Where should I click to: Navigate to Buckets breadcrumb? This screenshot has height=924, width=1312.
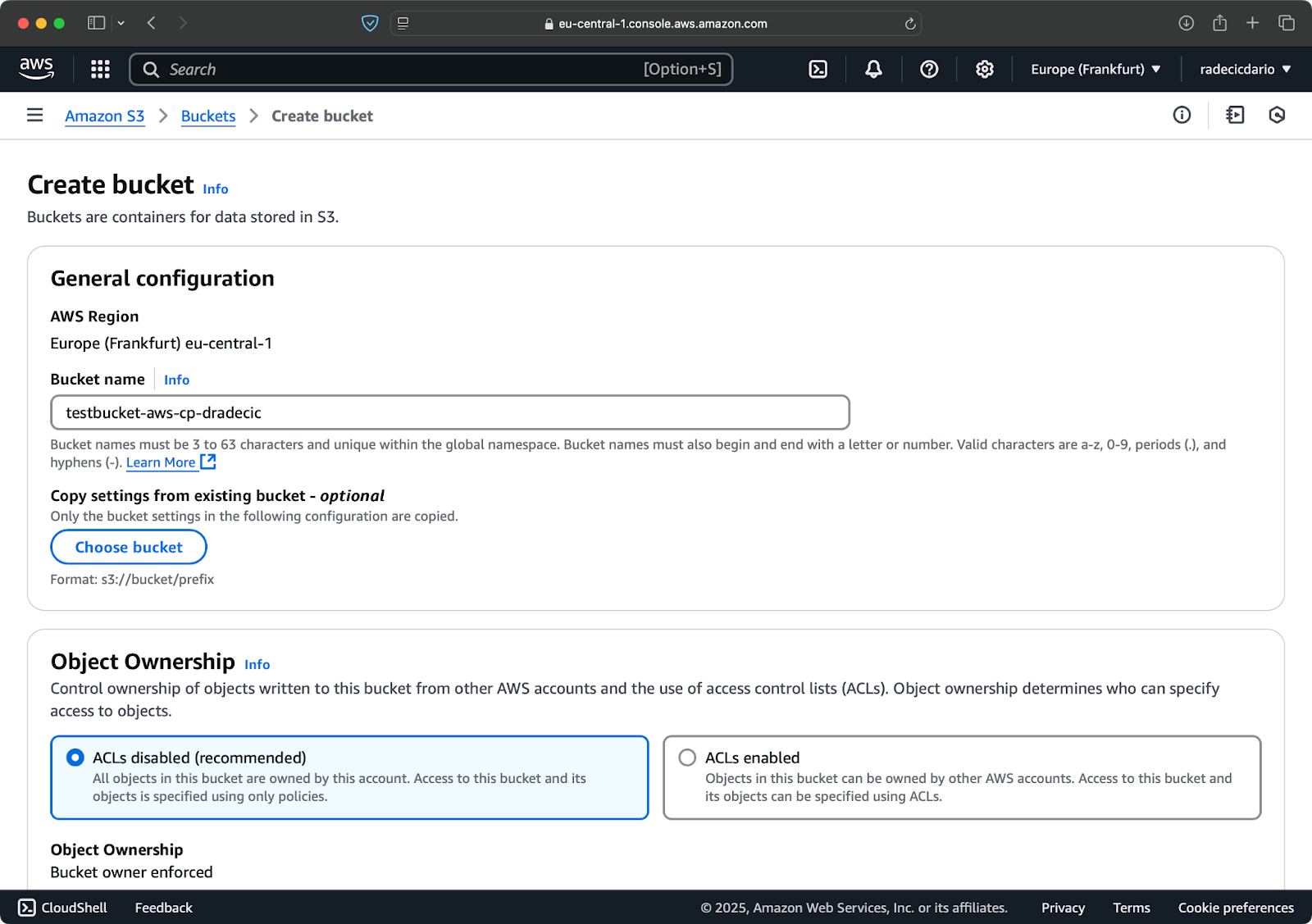pos(208,116)
